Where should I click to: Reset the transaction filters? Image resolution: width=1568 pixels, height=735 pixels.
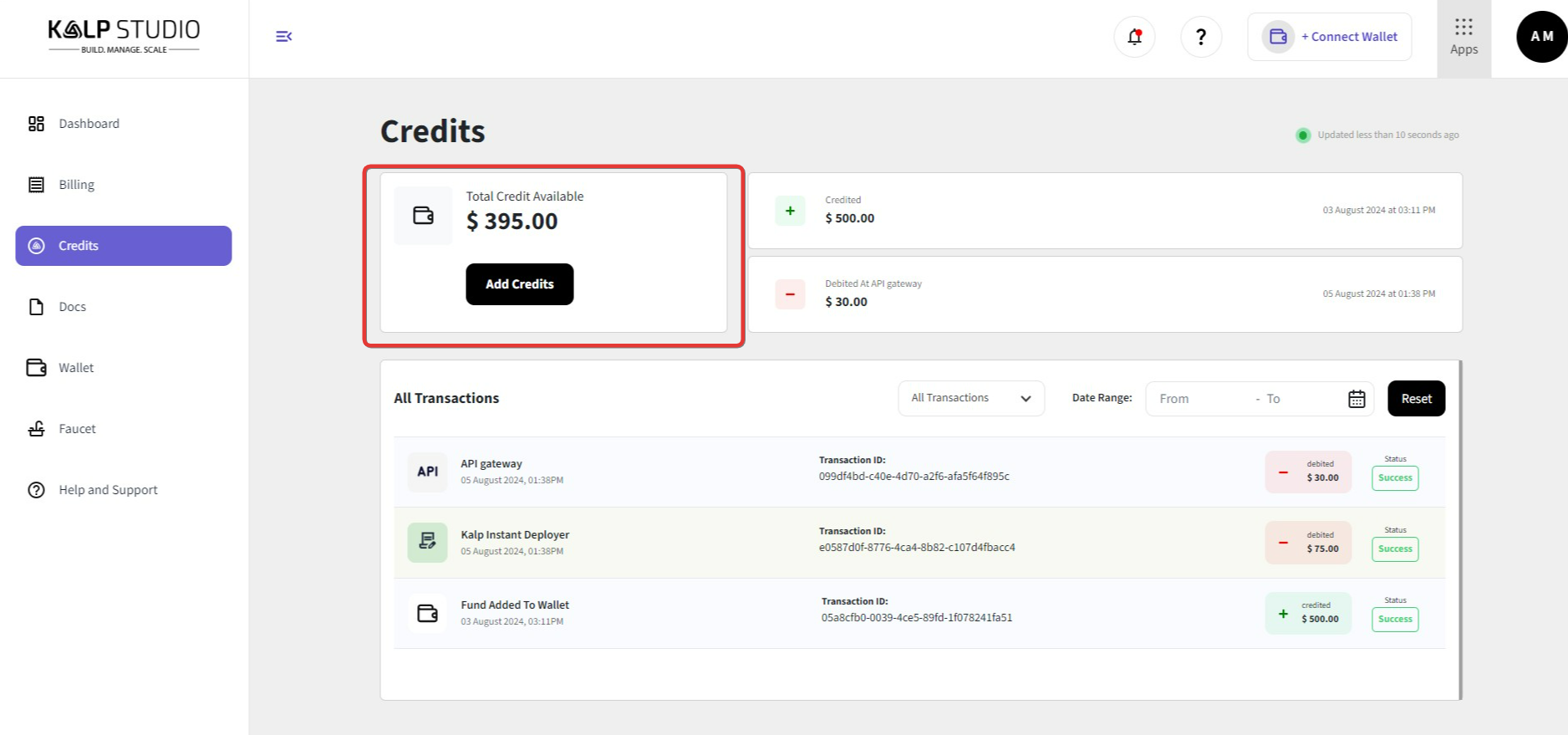click(x=1415, y=399)
